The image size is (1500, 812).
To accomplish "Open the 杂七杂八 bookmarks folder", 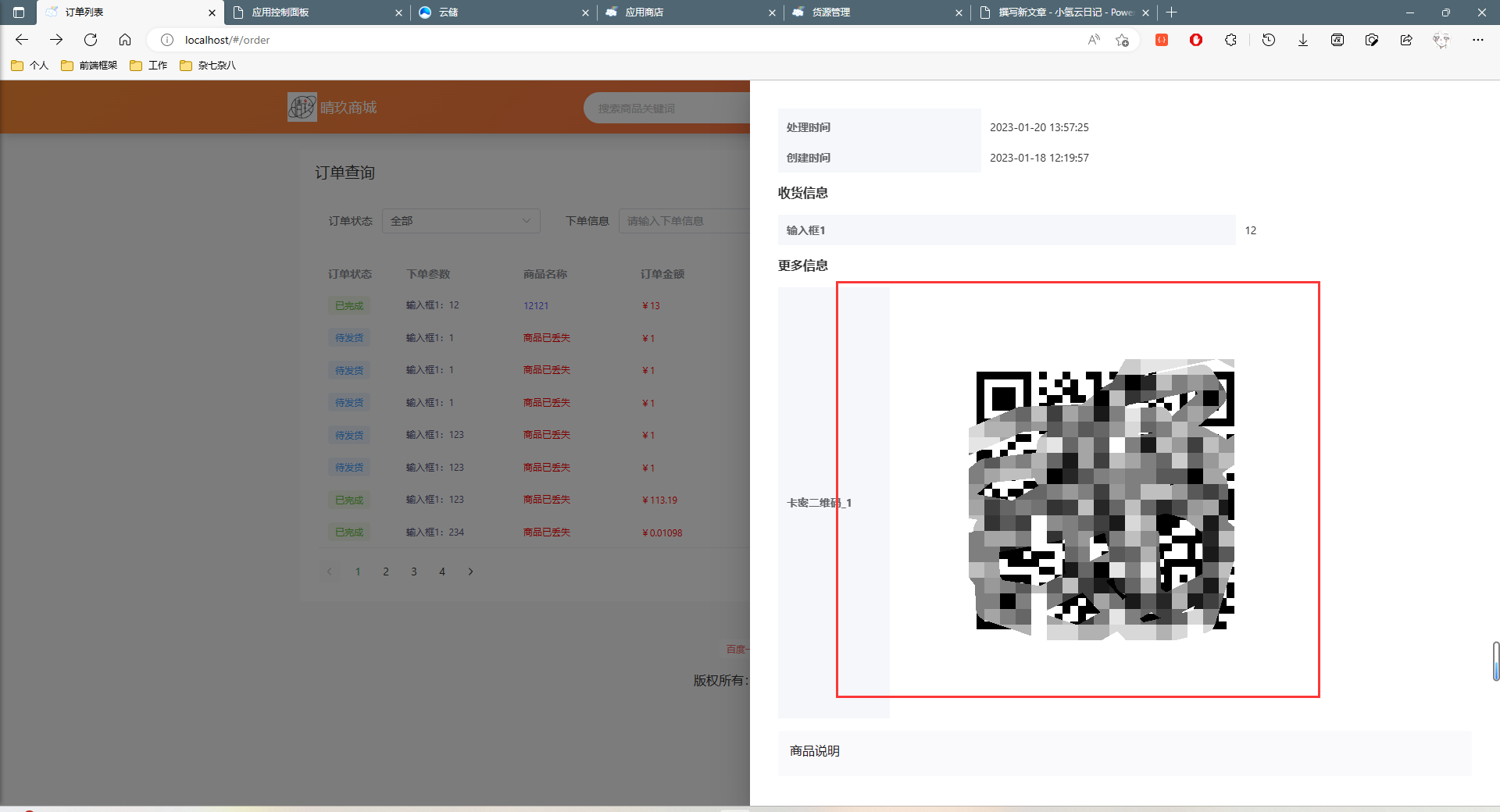I will [208, 66].
